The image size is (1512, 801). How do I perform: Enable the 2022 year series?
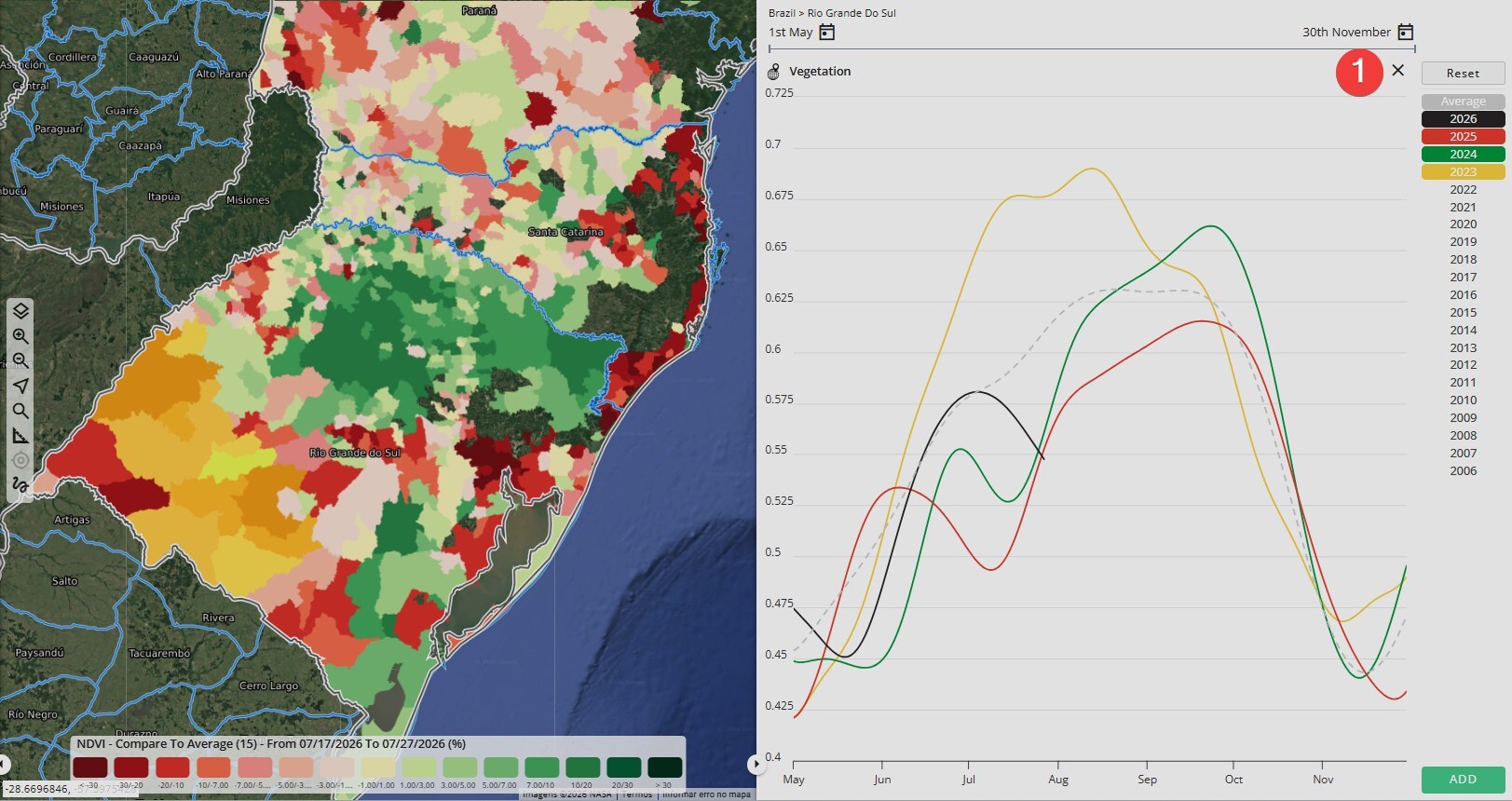[x=1463, y=190]
